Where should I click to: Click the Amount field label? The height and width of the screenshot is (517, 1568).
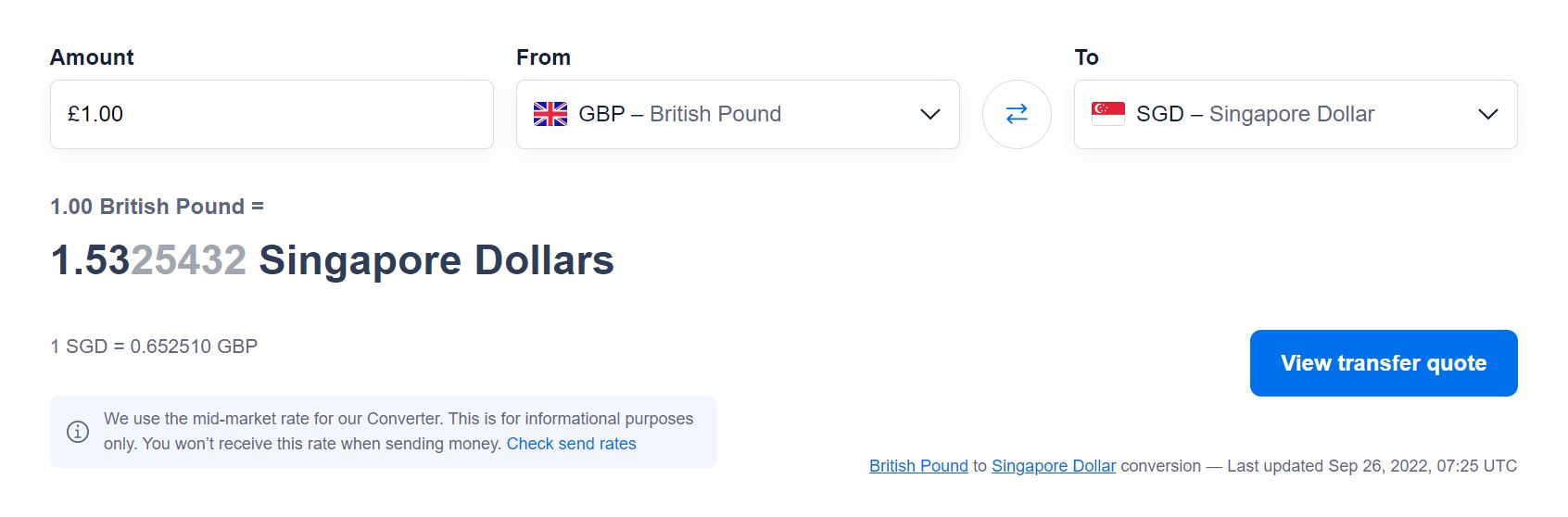coord(92,57)
